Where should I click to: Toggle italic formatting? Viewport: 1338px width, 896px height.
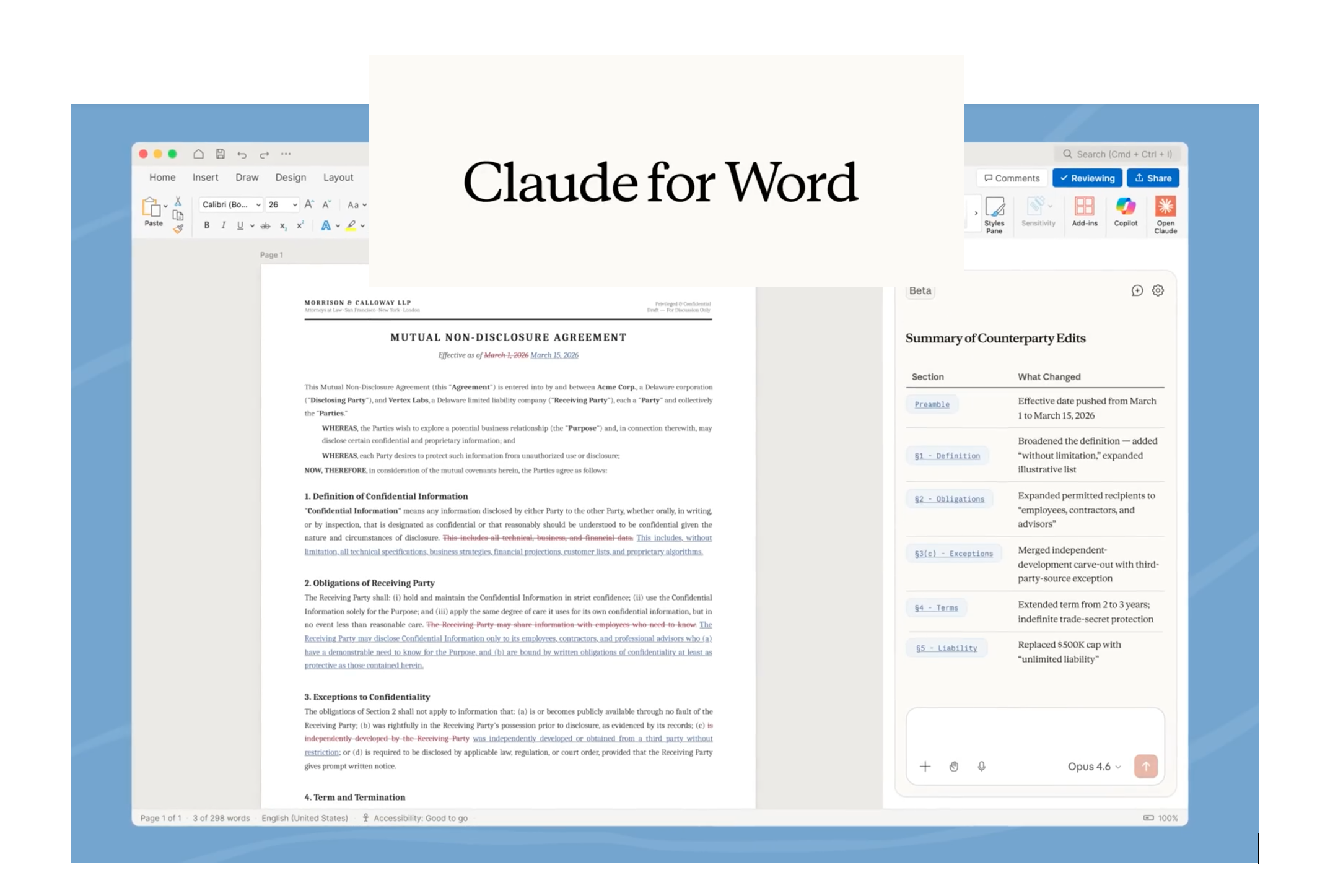coord(223,225)
